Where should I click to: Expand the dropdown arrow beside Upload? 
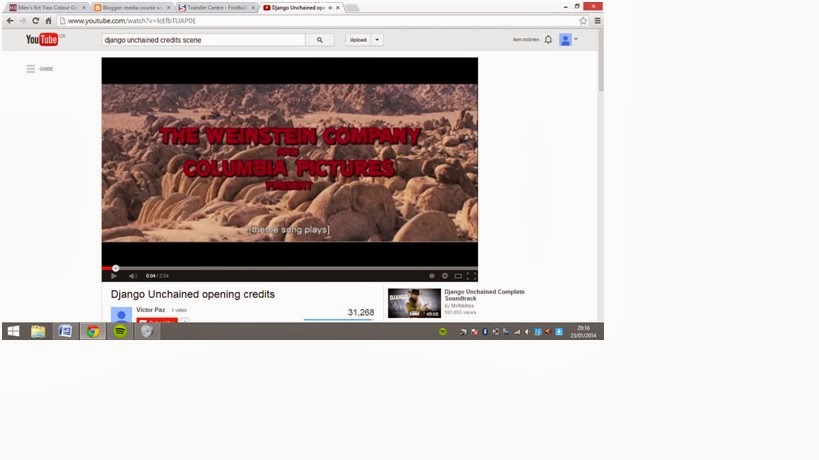[x=377, y=40]
